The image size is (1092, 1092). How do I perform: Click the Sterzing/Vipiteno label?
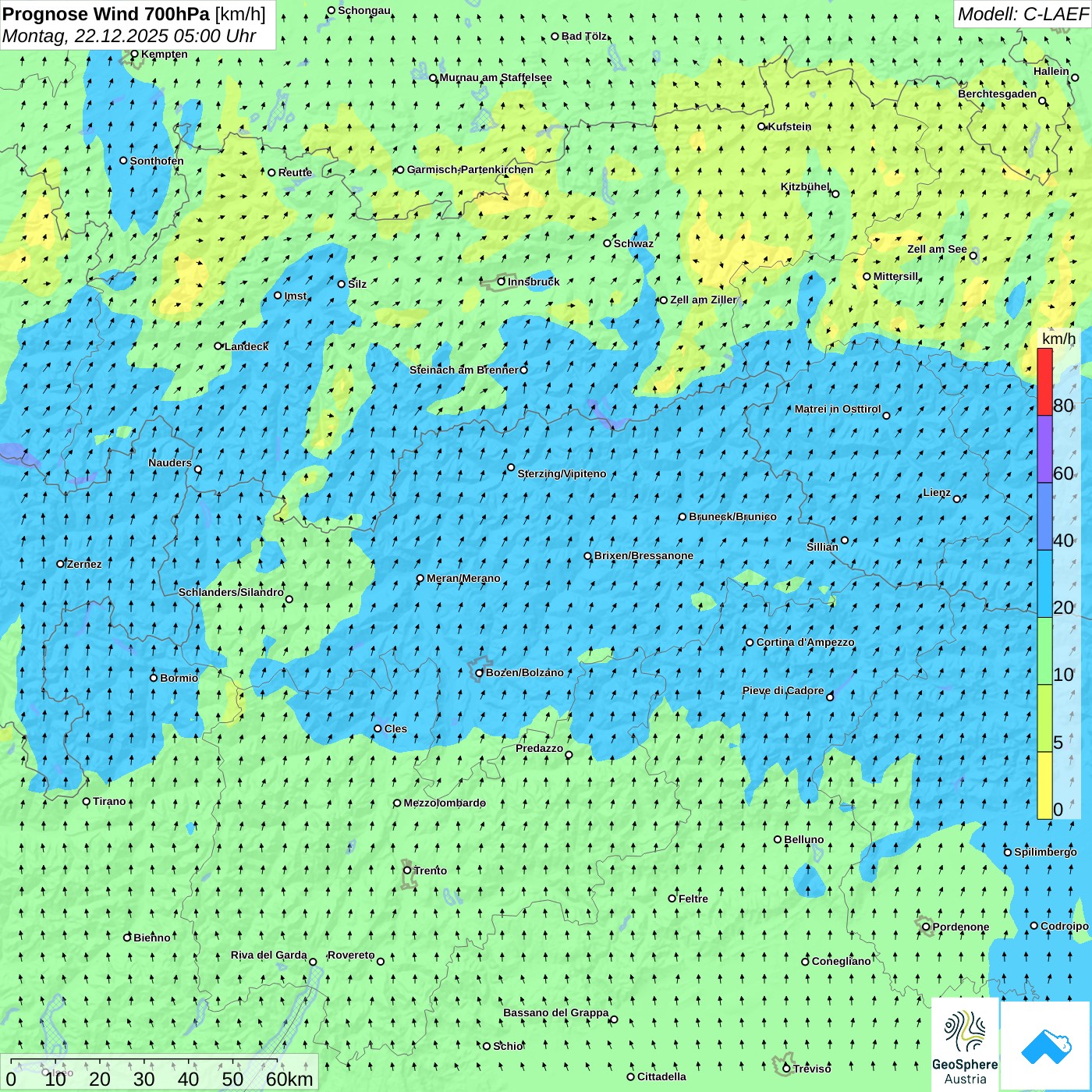pos(562,473)
